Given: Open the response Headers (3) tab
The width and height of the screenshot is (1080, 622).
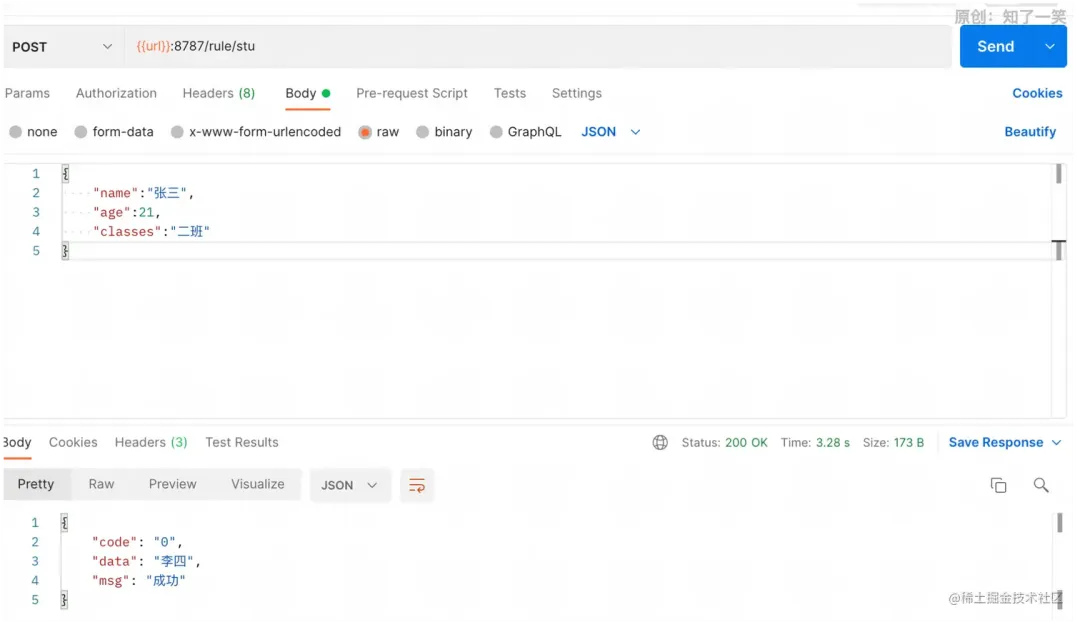Looking at the screenshot, I should [151, 442].
